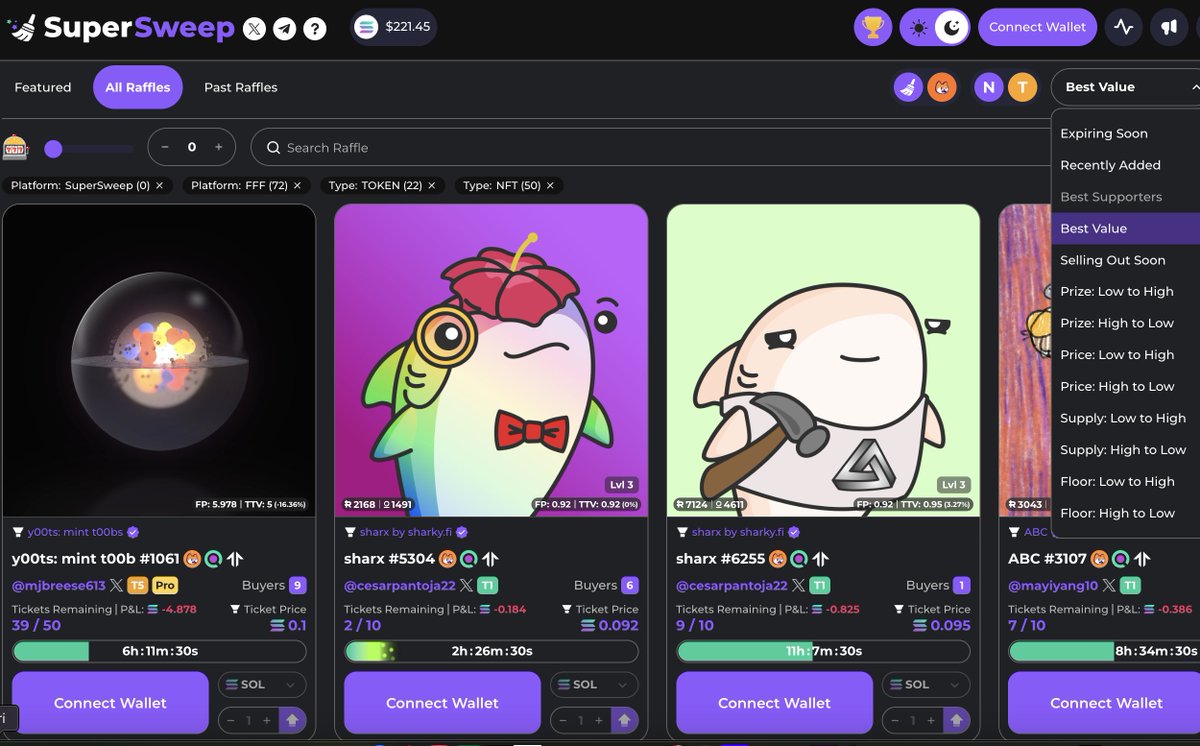This screenshot has height=746, width=1200.
Task: Click the T5 badge on mjbreese613
Action: pyautogui.click(x=138, y=585)
